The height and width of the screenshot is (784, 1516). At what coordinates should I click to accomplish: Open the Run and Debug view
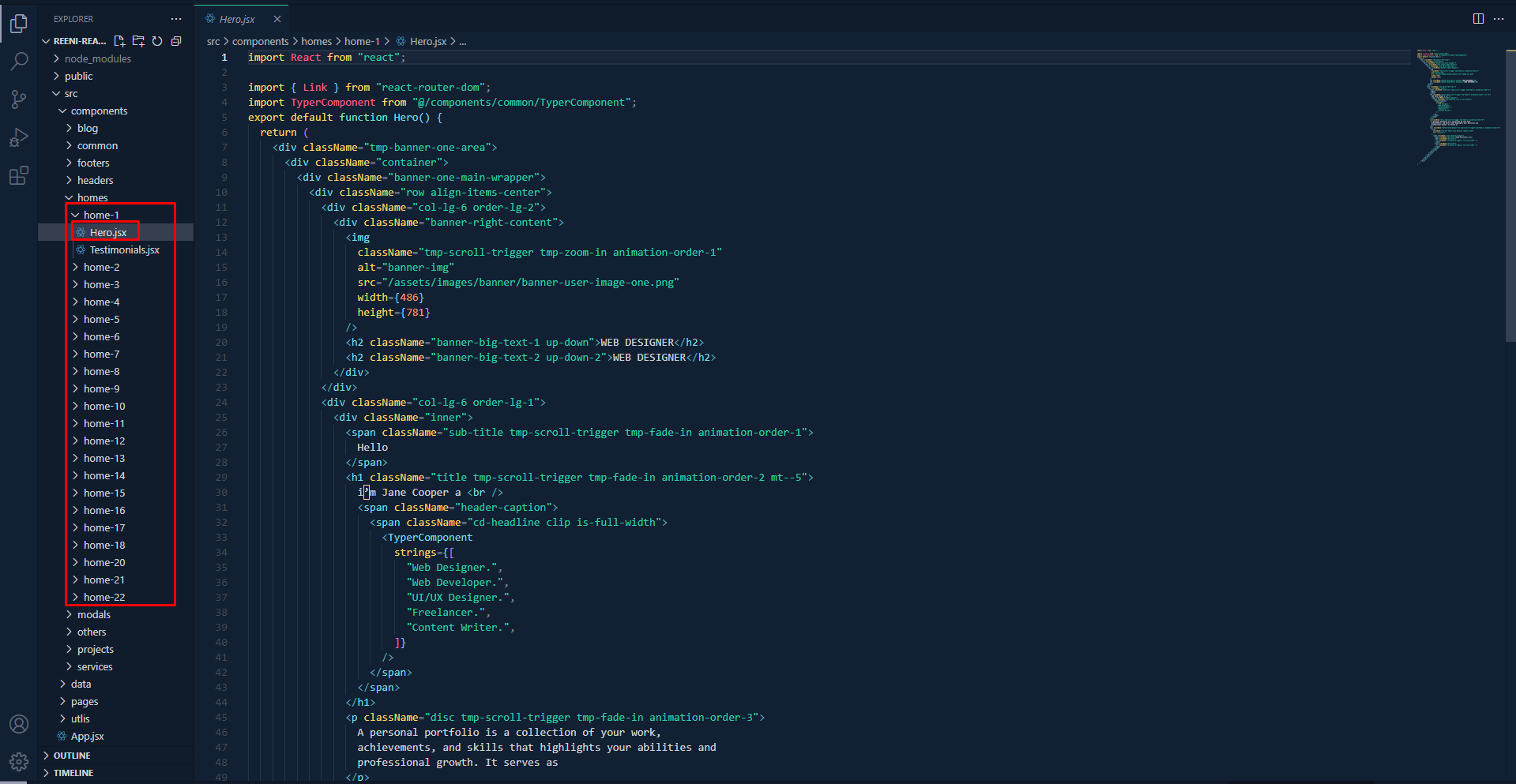coord(19,137)
